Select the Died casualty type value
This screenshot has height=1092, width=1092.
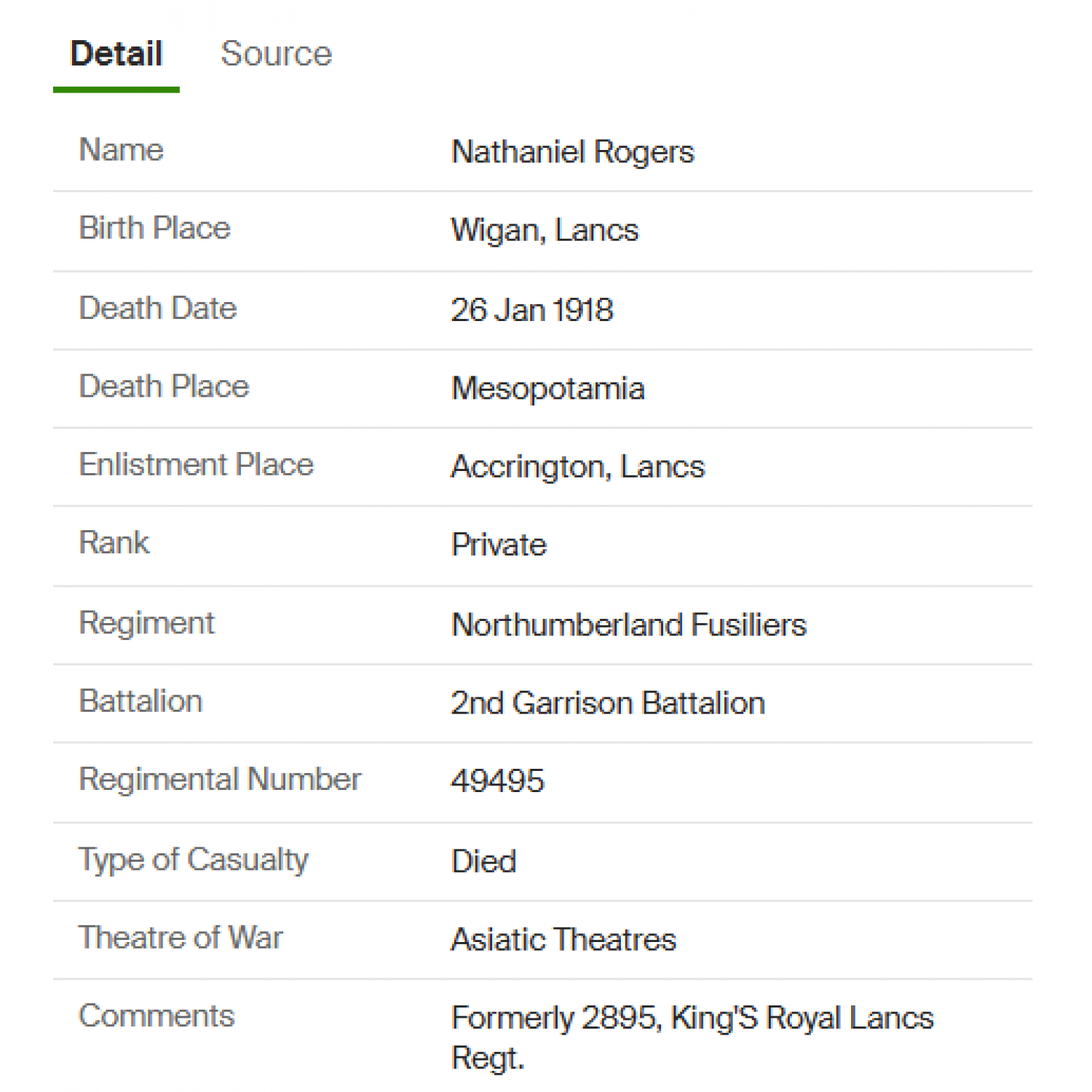coord(484,862)
